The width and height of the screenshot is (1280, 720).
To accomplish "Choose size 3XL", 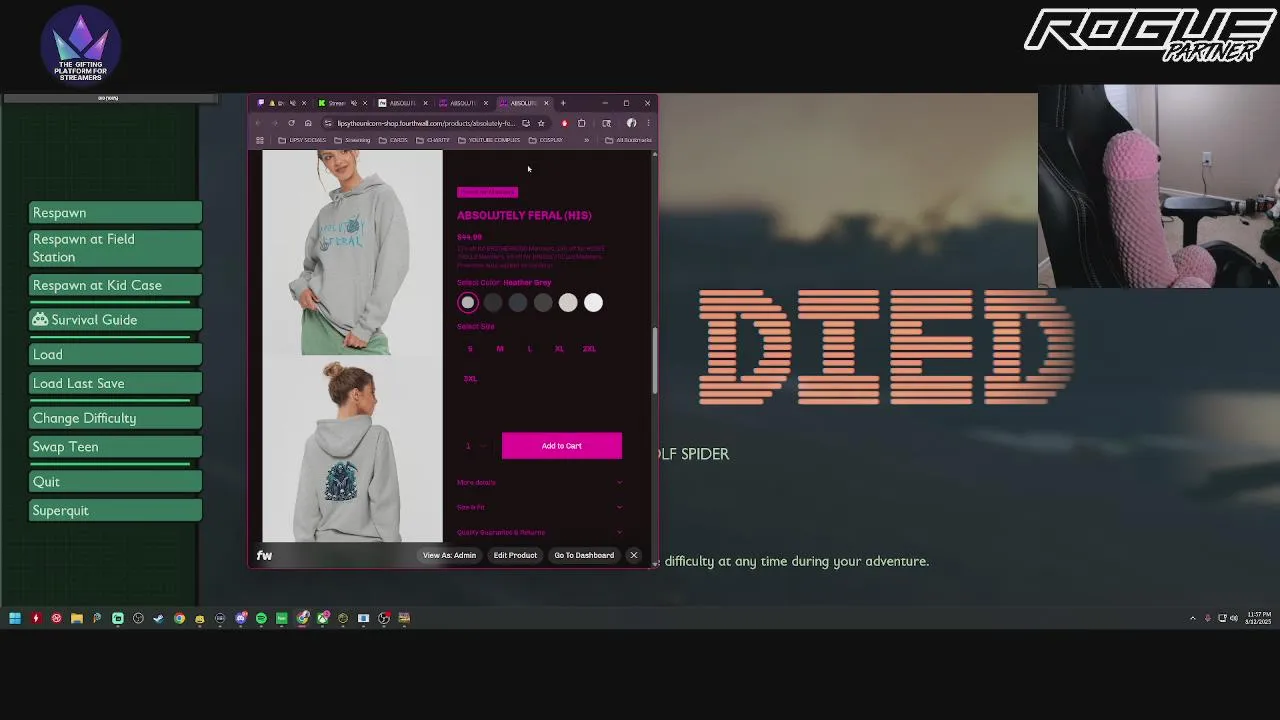I will pyautogui.click(x=470, y=379).
